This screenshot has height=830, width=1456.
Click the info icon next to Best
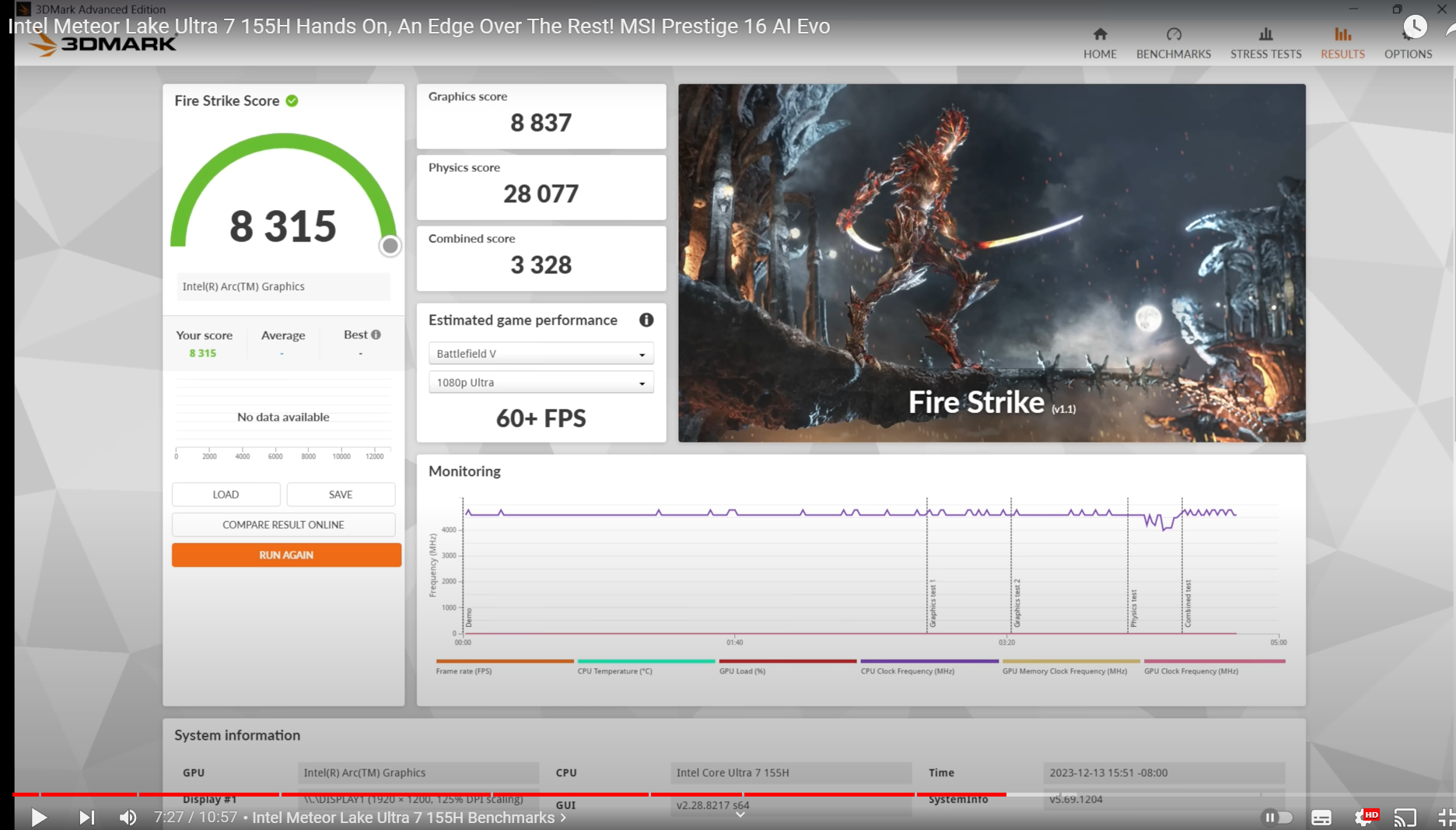pos(376,334)
